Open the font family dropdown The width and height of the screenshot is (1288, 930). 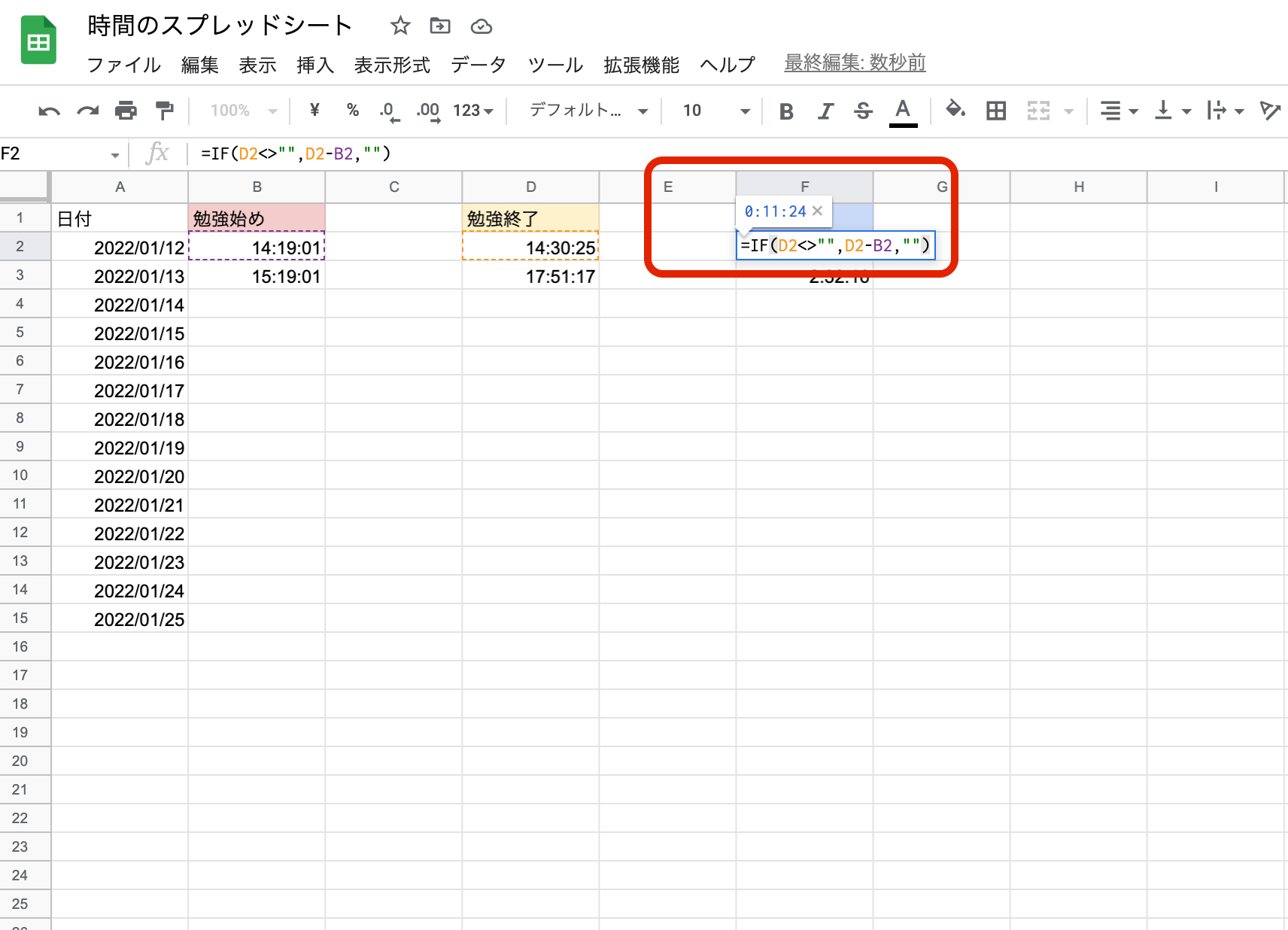pos(588,111)
